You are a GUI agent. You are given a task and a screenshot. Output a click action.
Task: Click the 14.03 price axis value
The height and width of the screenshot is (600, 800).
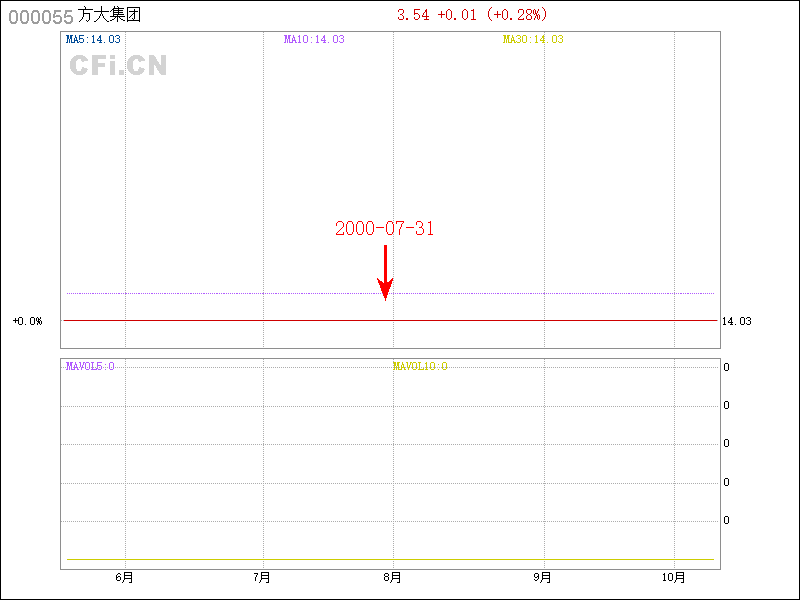736,321
